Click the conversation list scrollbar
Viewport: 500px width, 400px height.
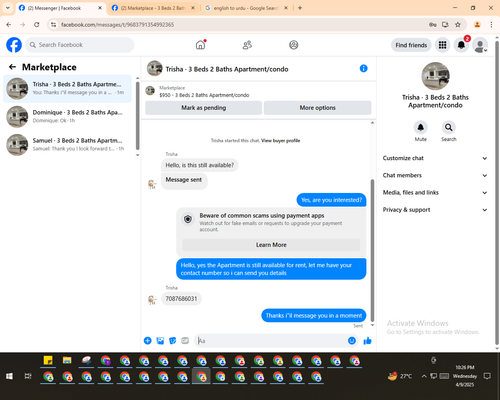(x=137, y=115)
